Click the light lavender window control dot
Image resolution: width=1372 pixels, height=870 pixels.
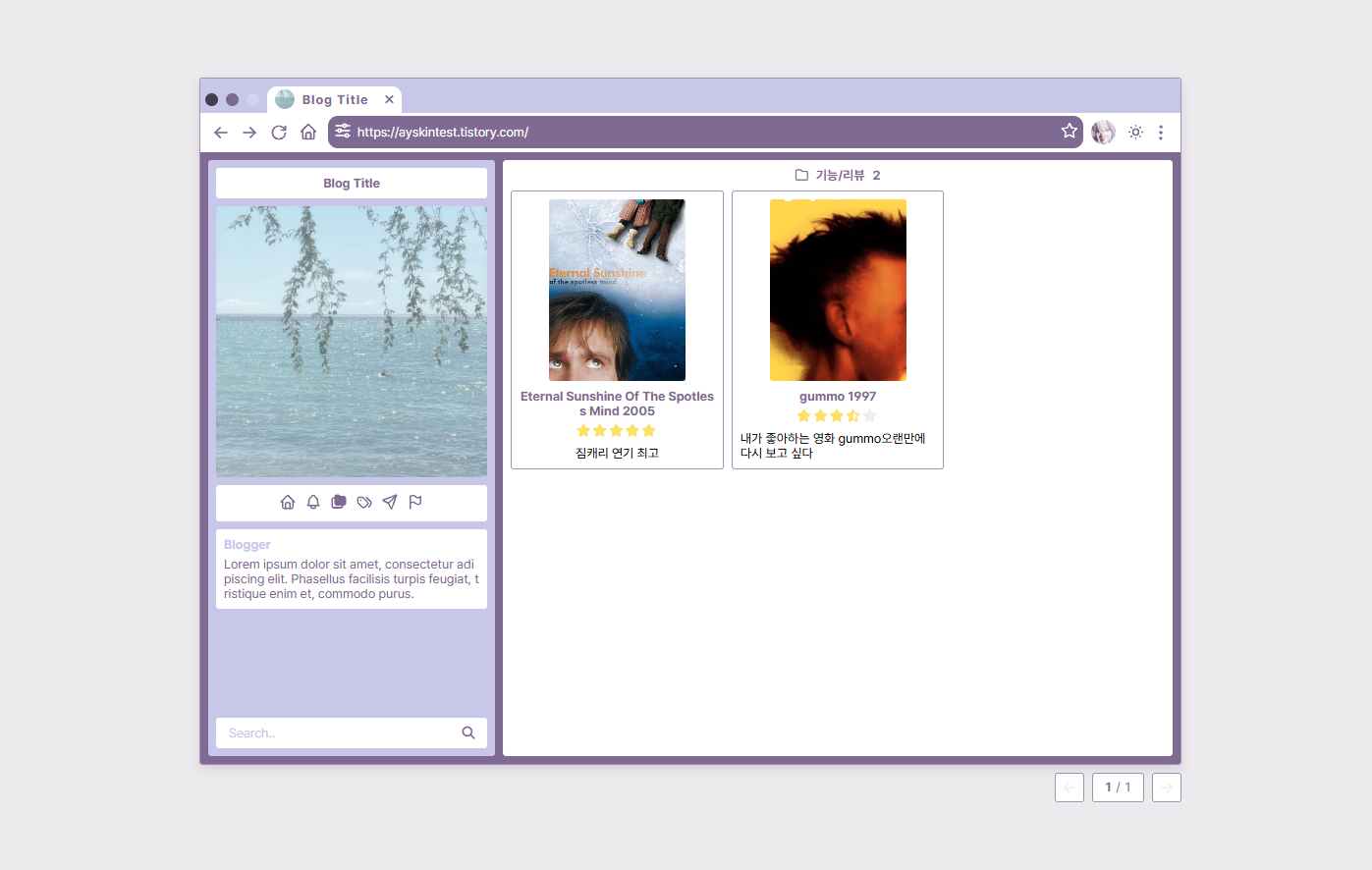click(x=252, y=100)
